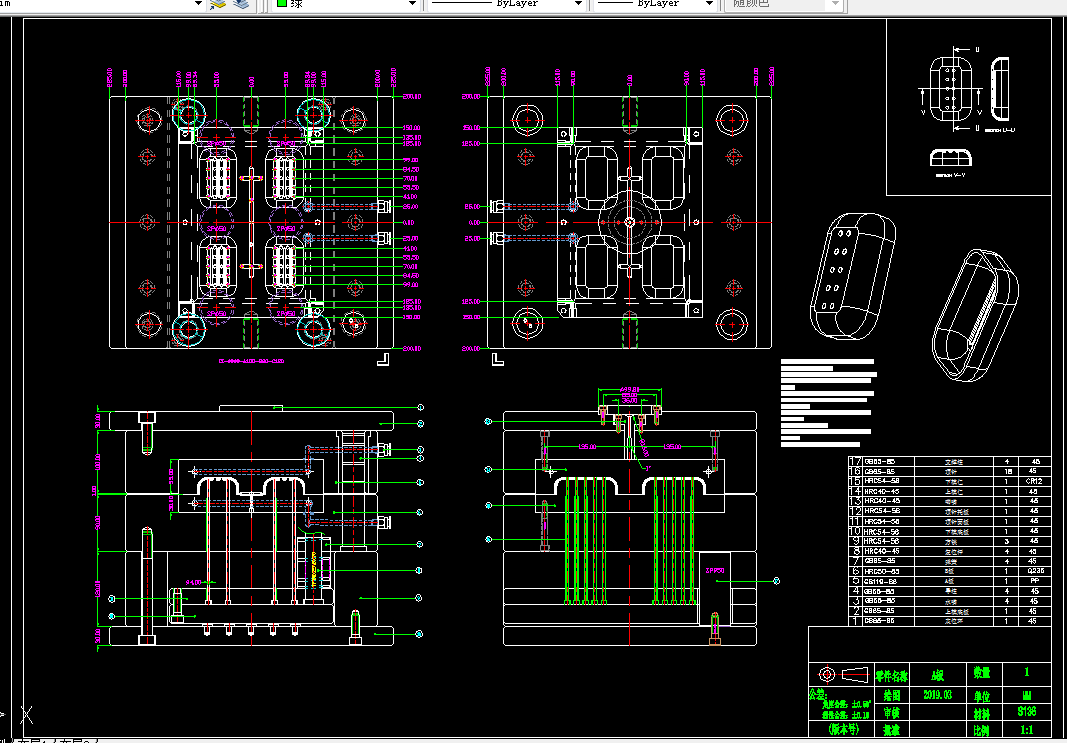Select the "CR12" material cell in parts list
Screen dimensions: 1067x743
click(x=1034, y=480)
